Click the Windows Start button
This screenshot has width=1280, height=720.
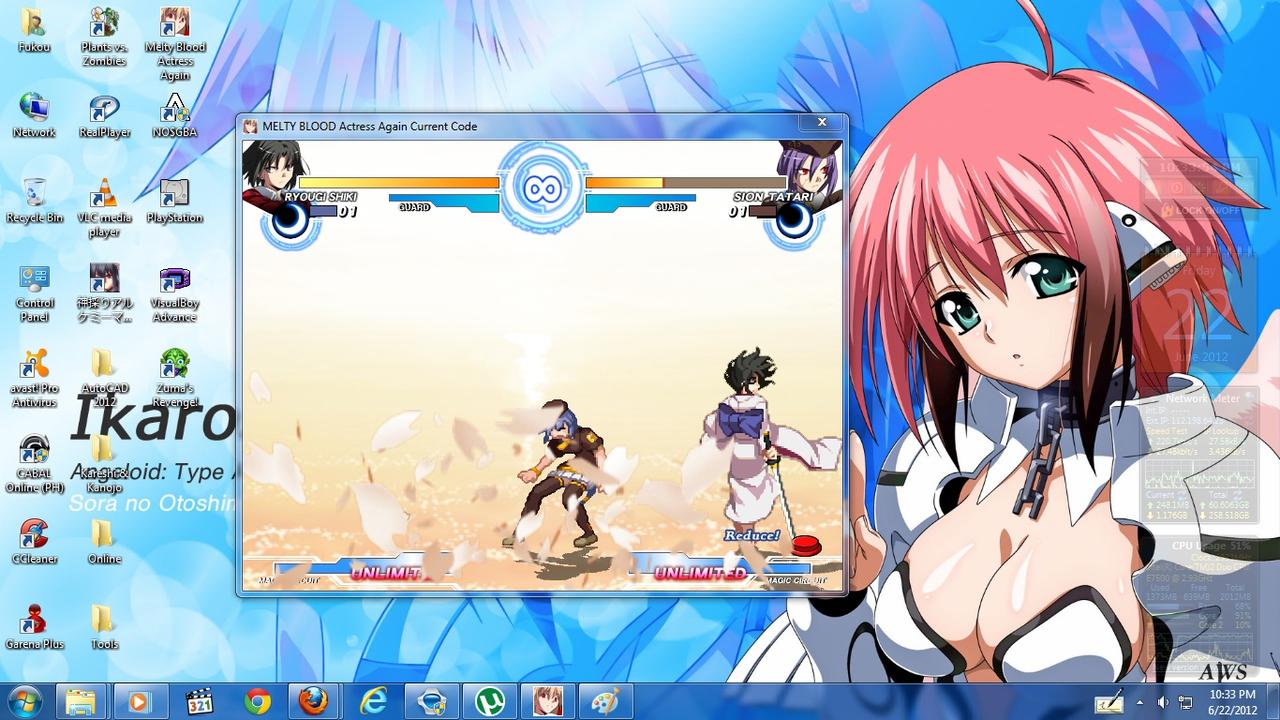tap(24, 702)
